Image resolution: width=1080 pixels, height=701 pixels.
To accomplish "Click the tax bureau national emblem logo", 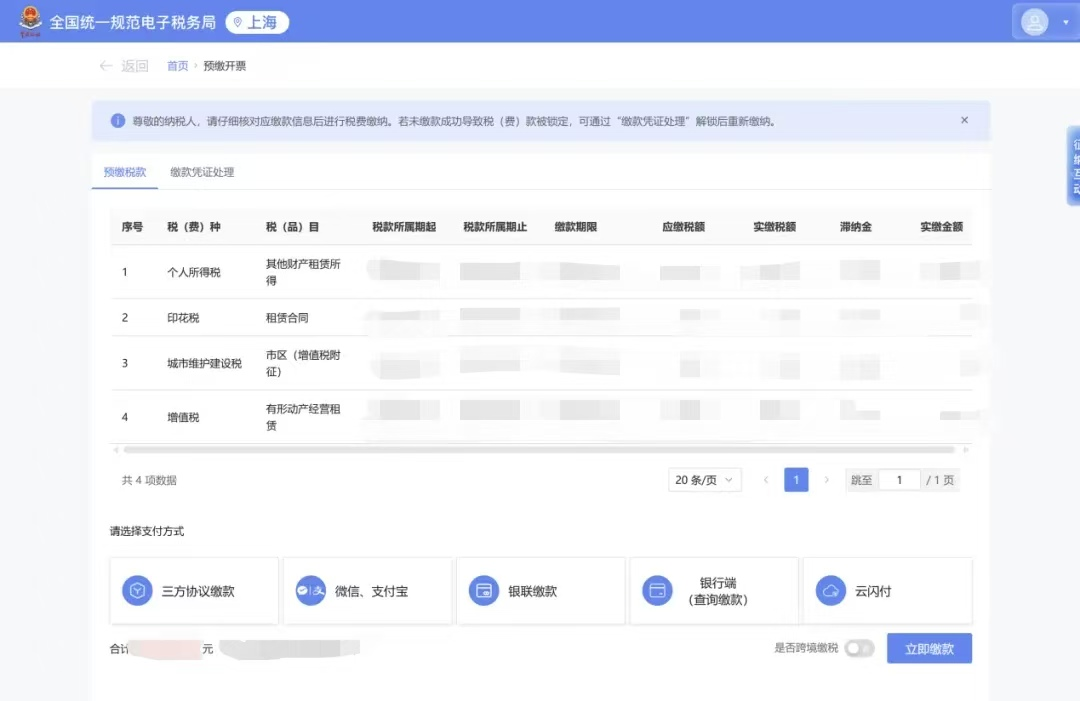I will (x=30, y=21).
